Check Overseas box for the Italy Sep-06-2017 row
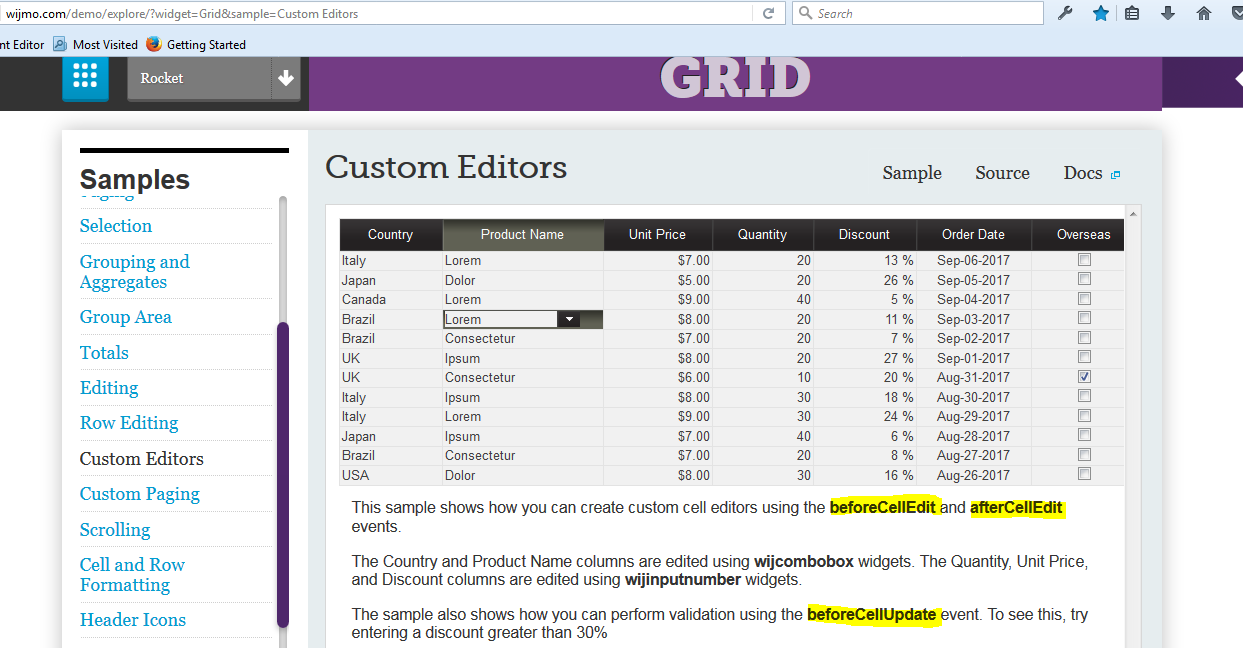1243x648 pixels. [x=1084, y=260]
